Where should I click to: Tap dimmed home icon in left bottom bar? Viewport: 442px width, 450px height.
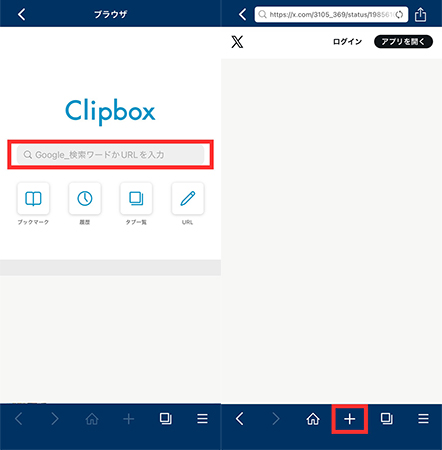[92, 419]
